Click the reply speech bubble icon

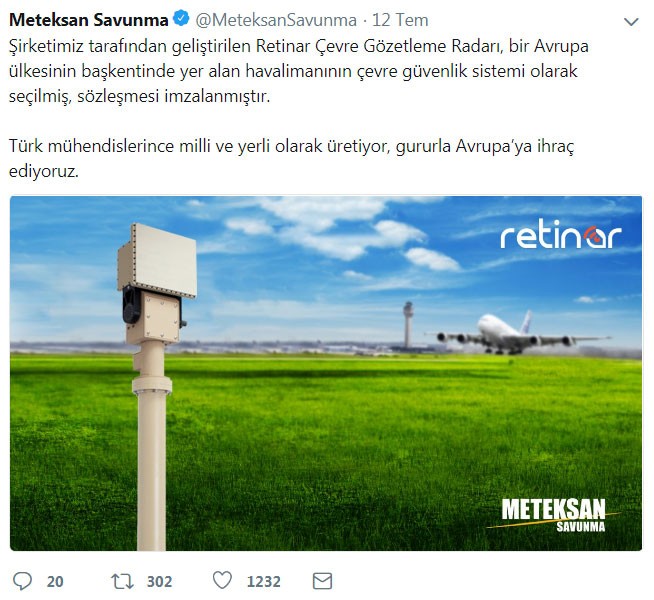coord(22,581)
